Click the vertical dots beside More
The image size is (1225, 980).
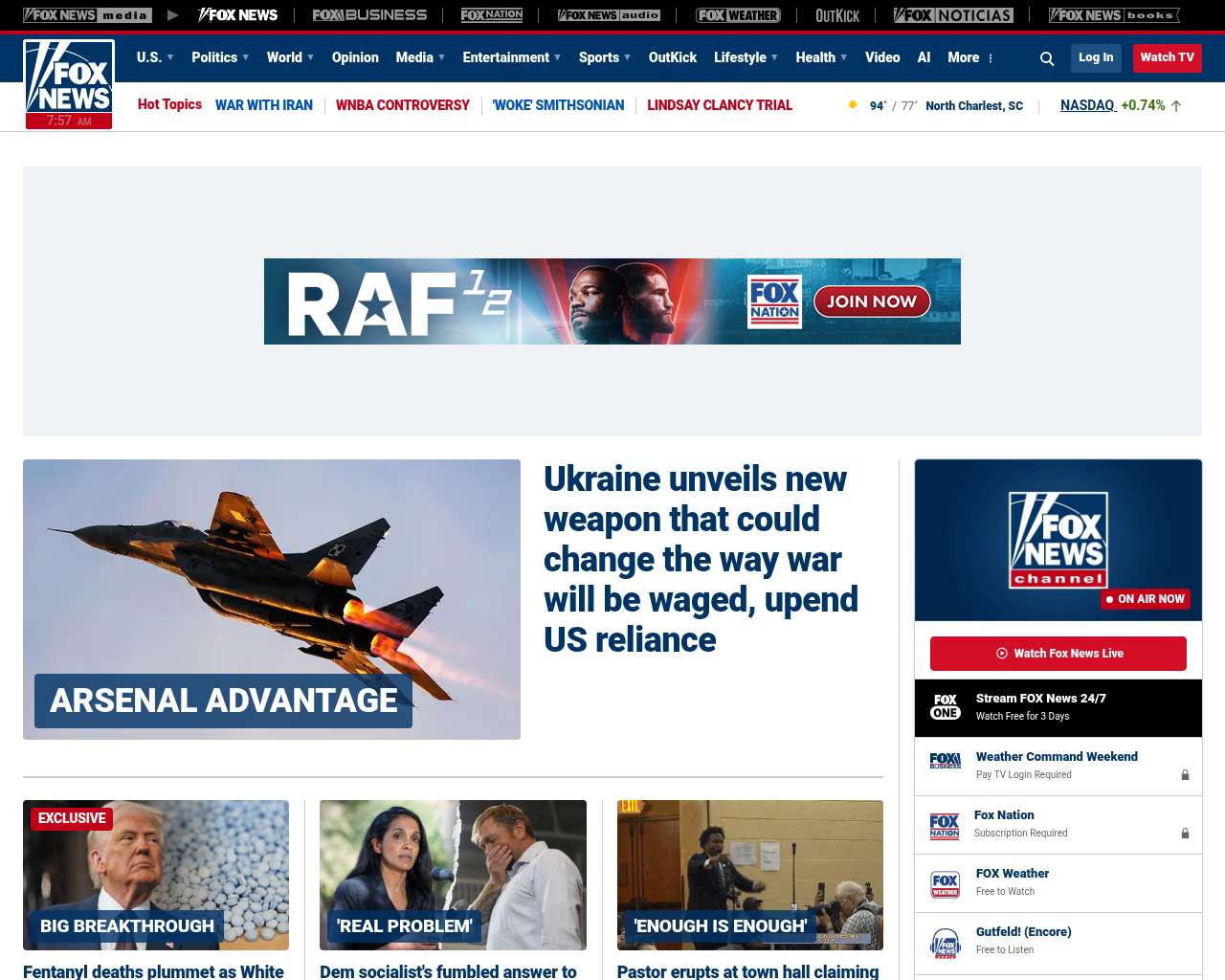point(991,58)
